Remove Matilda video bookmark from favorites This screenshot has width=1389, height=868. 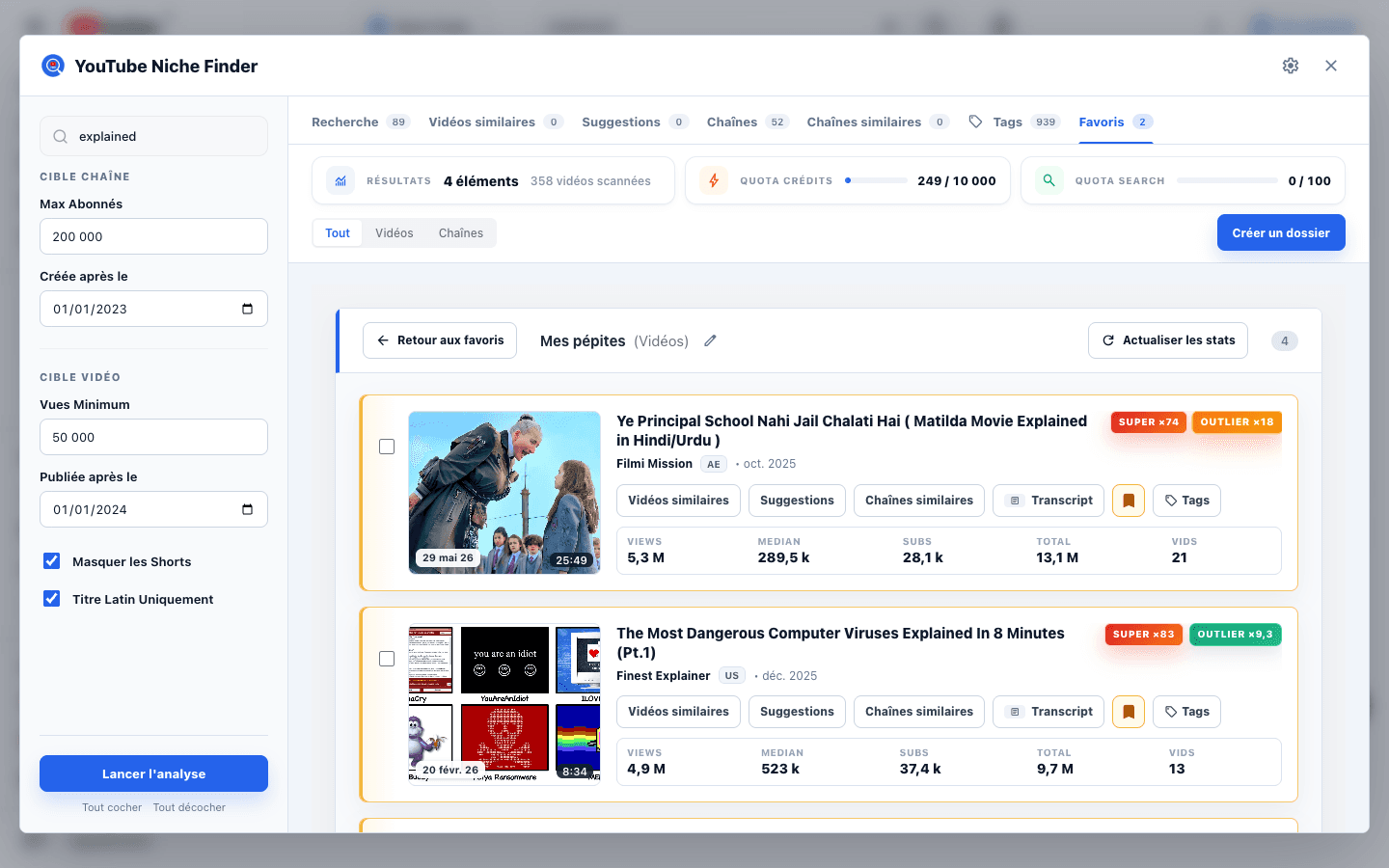(1129, 501)
